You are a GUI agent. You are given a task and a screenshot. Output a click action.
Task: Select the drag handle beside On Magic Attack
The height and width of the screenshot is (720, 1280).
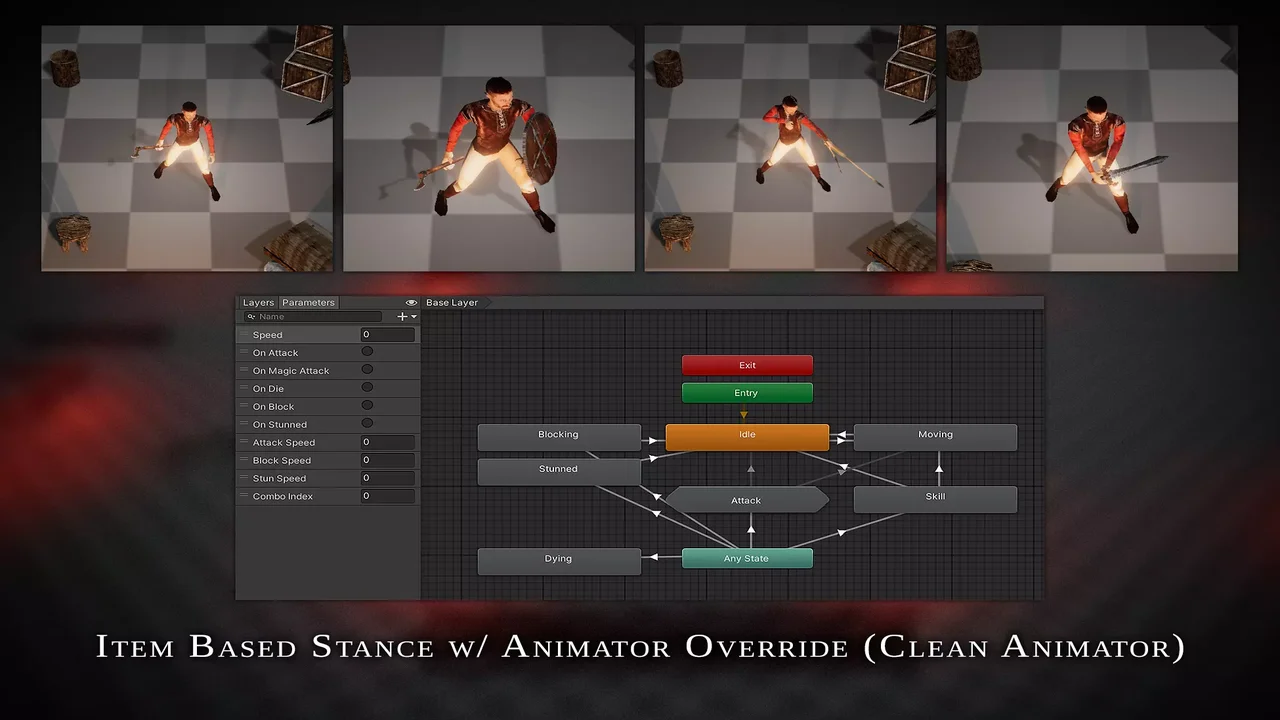click(x=243, y=371)
